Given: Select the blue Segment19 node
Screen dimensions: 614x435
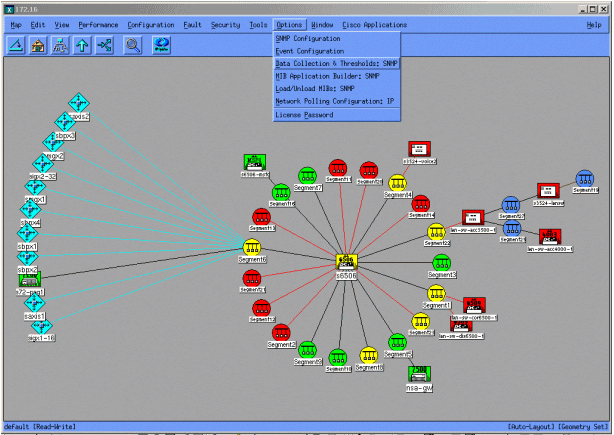Looking at the screenshot, I should pyautogui.click(x=585, y=179).
